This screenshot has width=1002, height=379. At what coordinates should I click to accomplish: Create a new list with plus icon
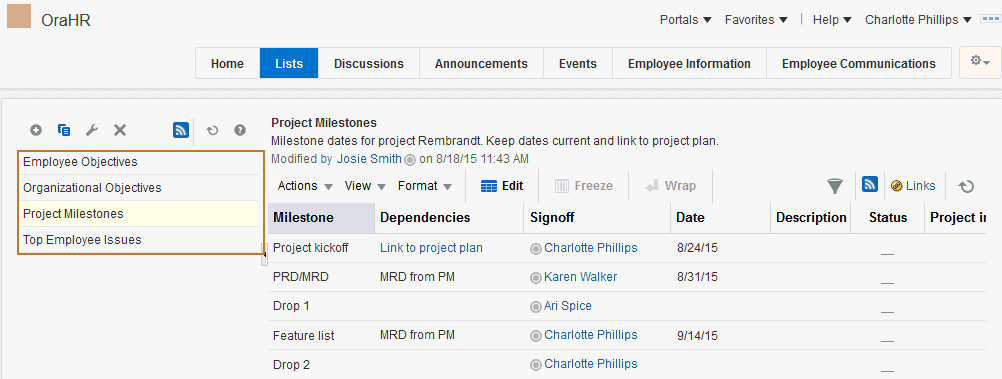tap(36, 130)
